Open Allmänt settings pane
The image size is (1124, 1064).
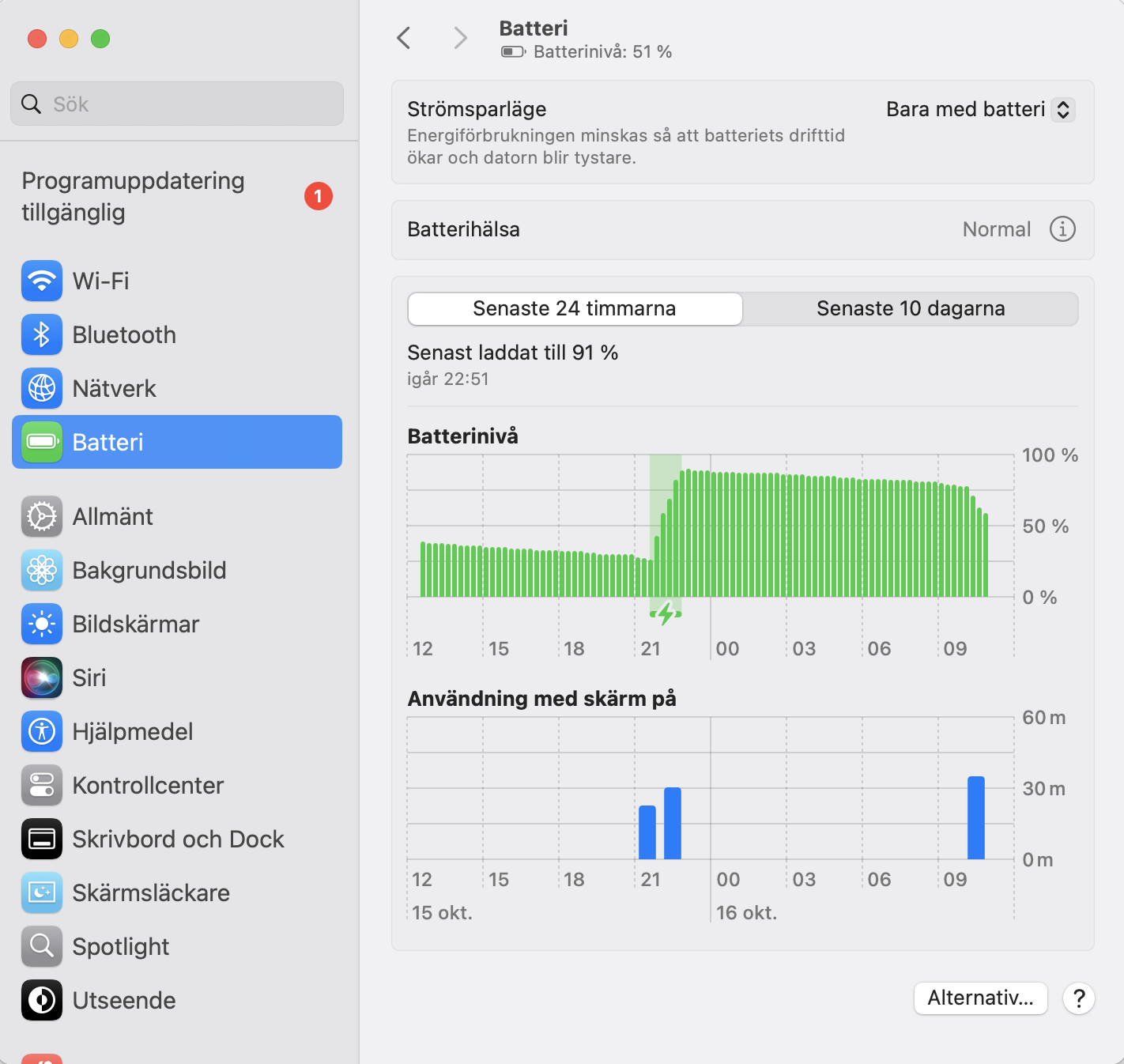pyautogui.click(x=177, y=516)
